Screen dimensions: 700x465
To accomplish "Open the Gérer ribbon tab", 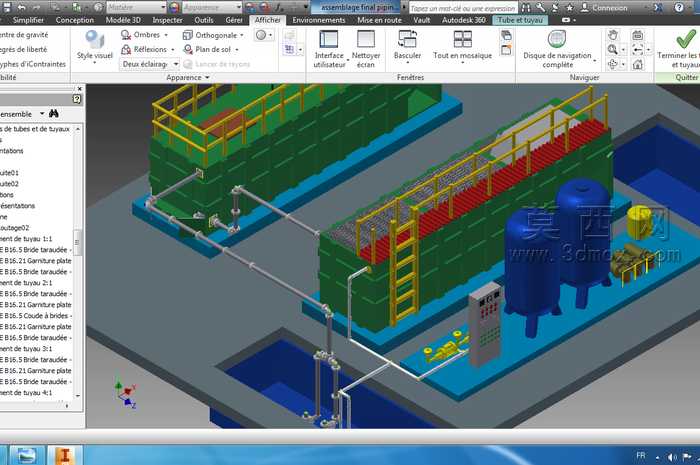I will coord(234,20).
